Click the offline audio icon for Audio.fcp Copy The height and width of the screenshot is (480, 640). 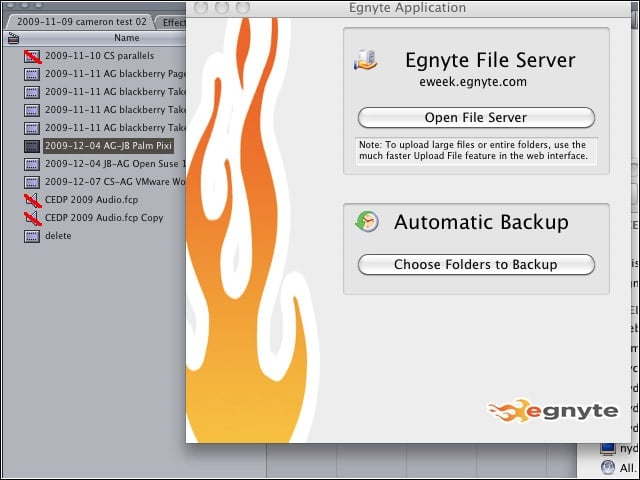pyautogui.click(x=32, y=218)
